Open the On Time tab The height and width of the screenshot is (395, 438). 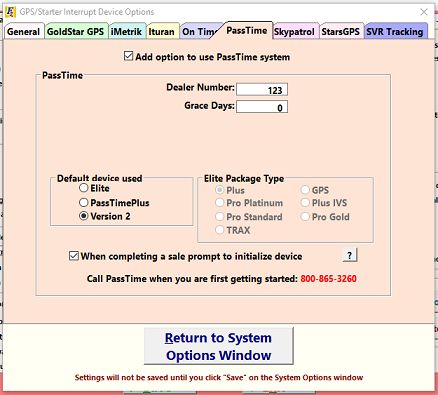coord(199,32)
